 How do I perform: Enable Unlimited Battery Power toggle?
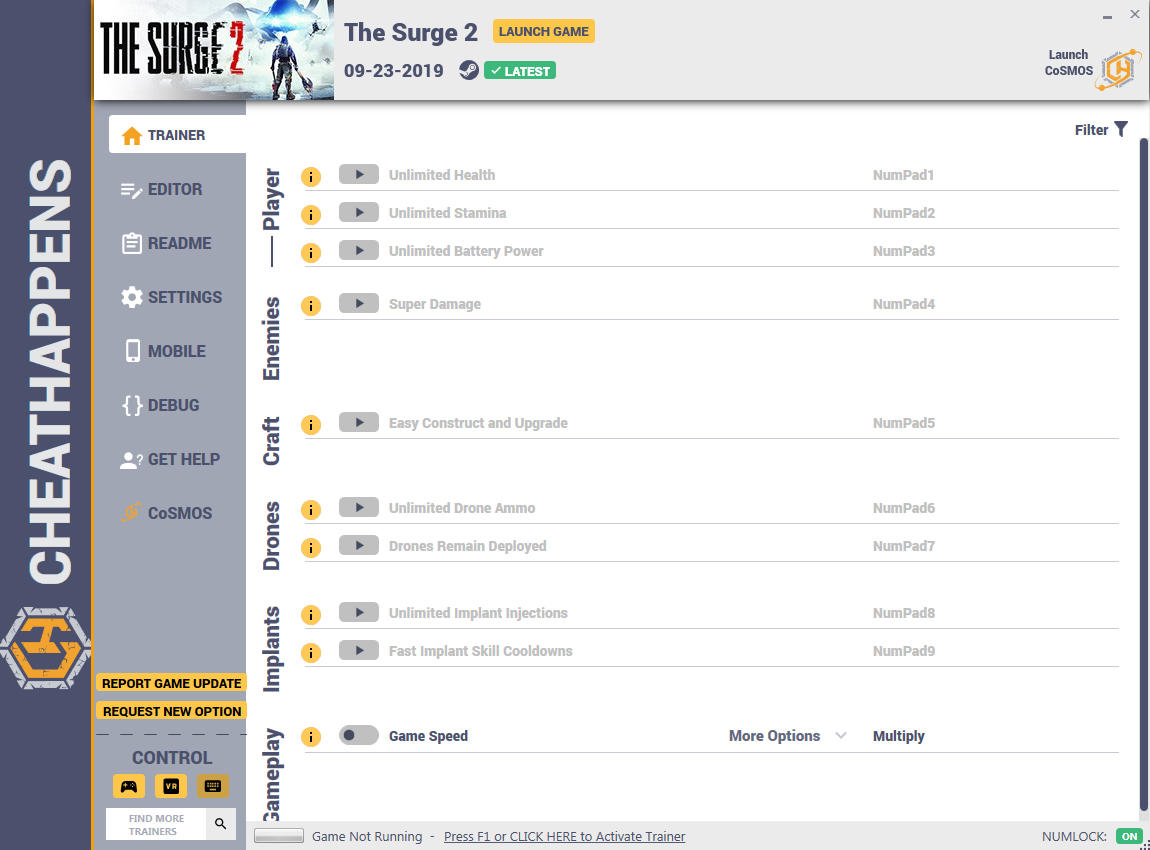click(359, 251)
